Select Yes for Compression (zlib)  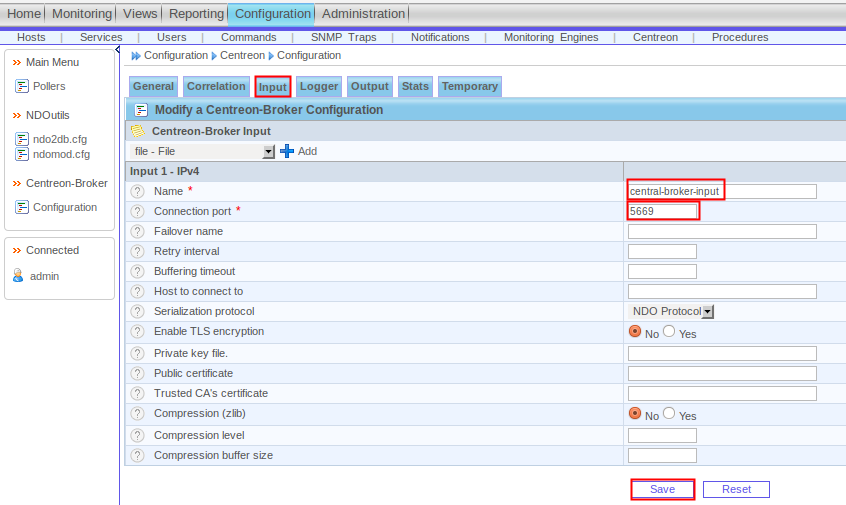(x=669, y=413)
